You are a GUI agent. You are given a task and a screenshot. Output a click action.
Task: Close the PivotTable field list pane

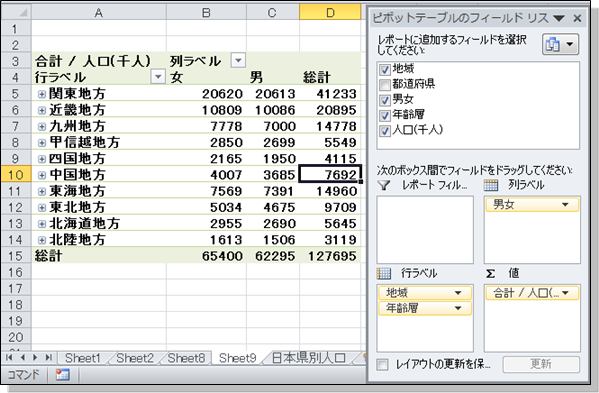point(577,18)
